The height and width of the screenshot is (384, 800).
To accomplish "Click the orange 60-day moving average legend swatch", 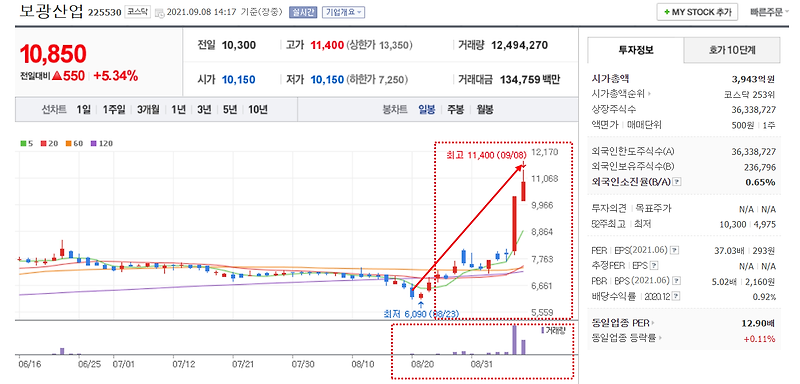I will pyautogui.click(x=68, y=144).
